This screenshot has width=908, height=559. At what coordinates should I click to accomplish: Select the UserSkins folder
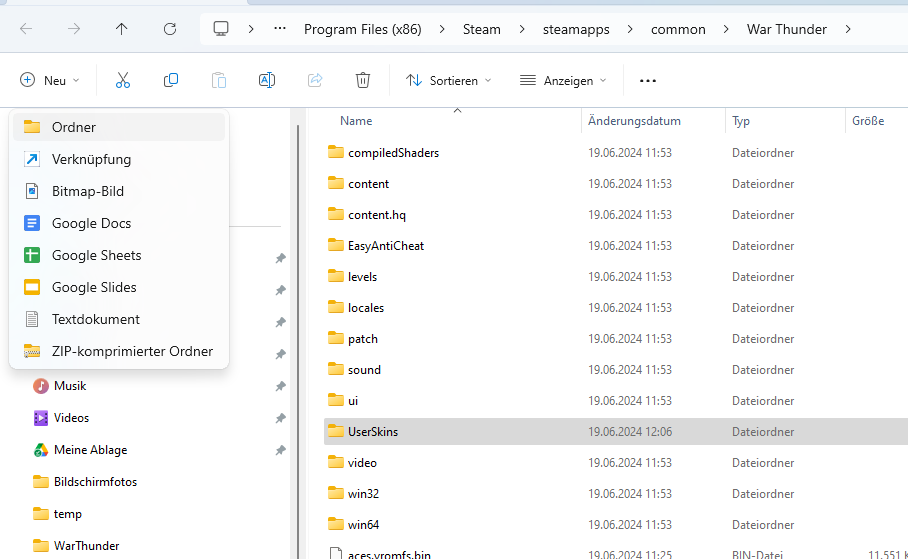click(373, 432)
